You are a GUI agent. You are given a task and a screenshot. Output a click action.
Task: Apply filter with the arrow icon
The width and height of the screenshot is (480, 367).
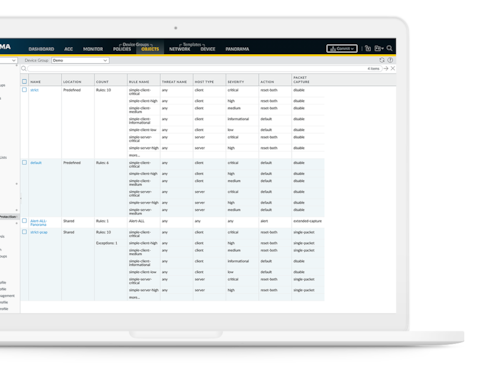(386, 68)
